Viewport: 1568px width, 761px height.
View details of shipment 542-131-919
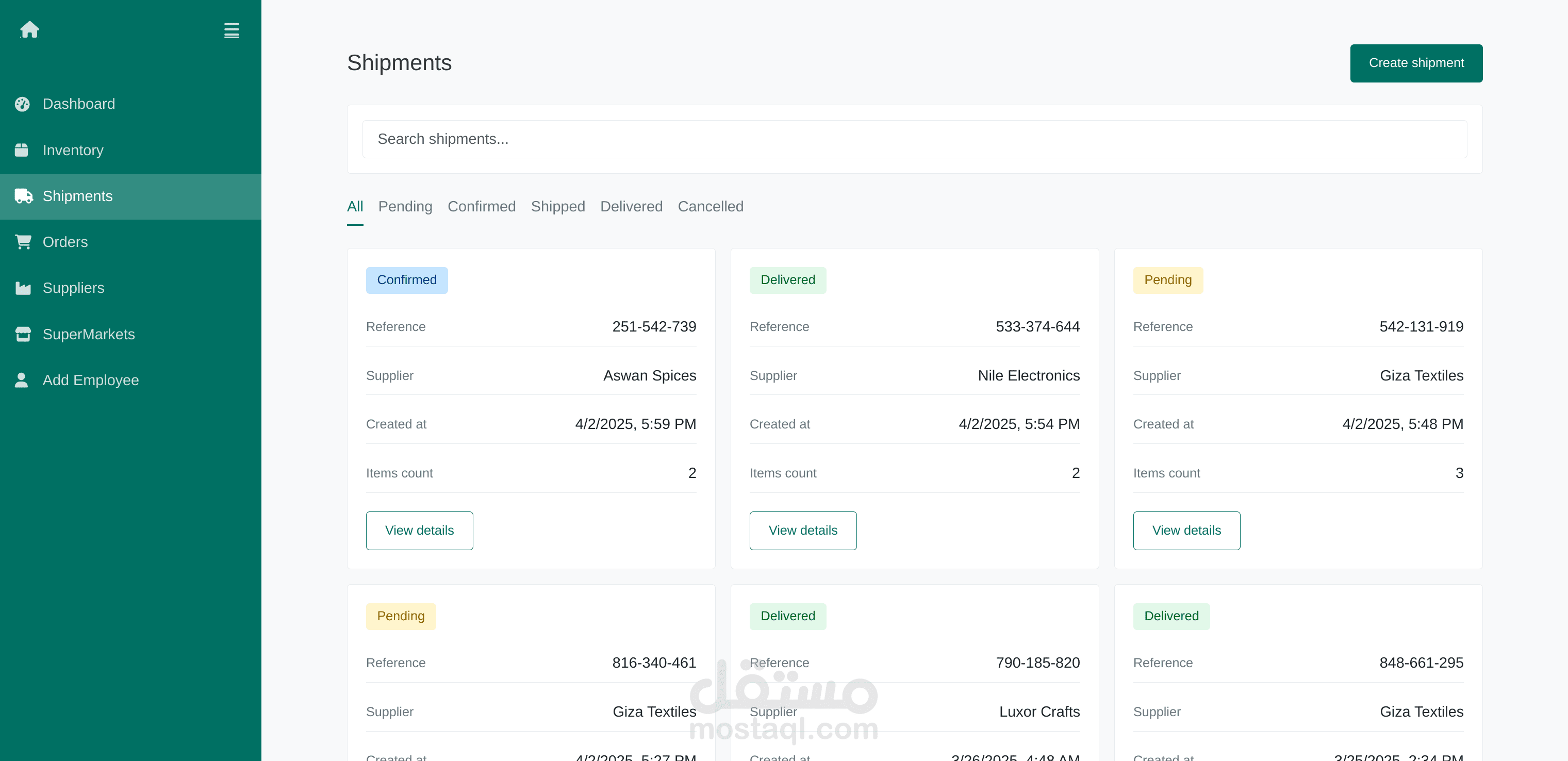1186,531
